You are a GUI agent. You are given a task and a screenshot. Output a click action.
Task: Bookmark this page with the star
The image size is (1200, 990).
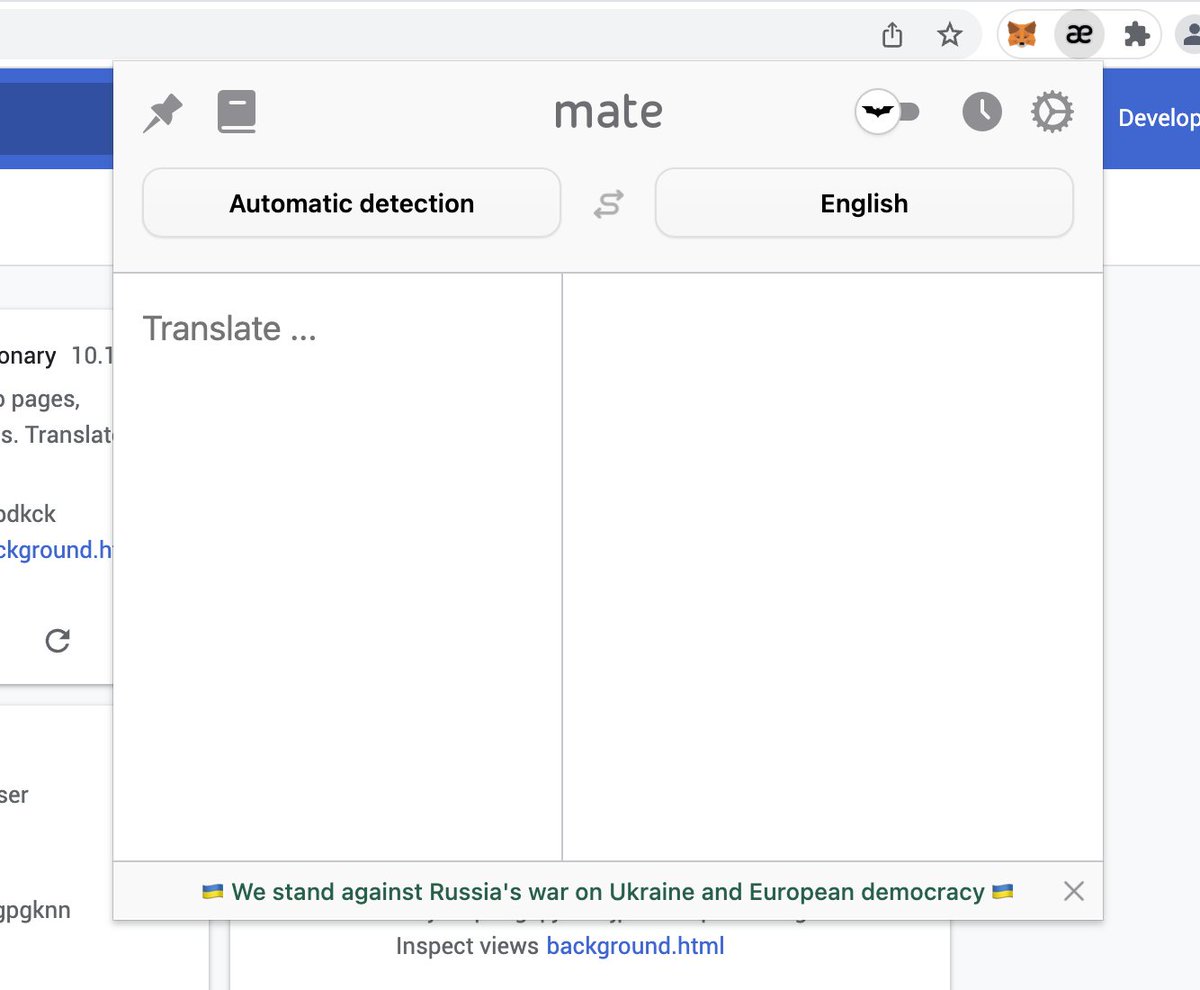coord(949,36)
